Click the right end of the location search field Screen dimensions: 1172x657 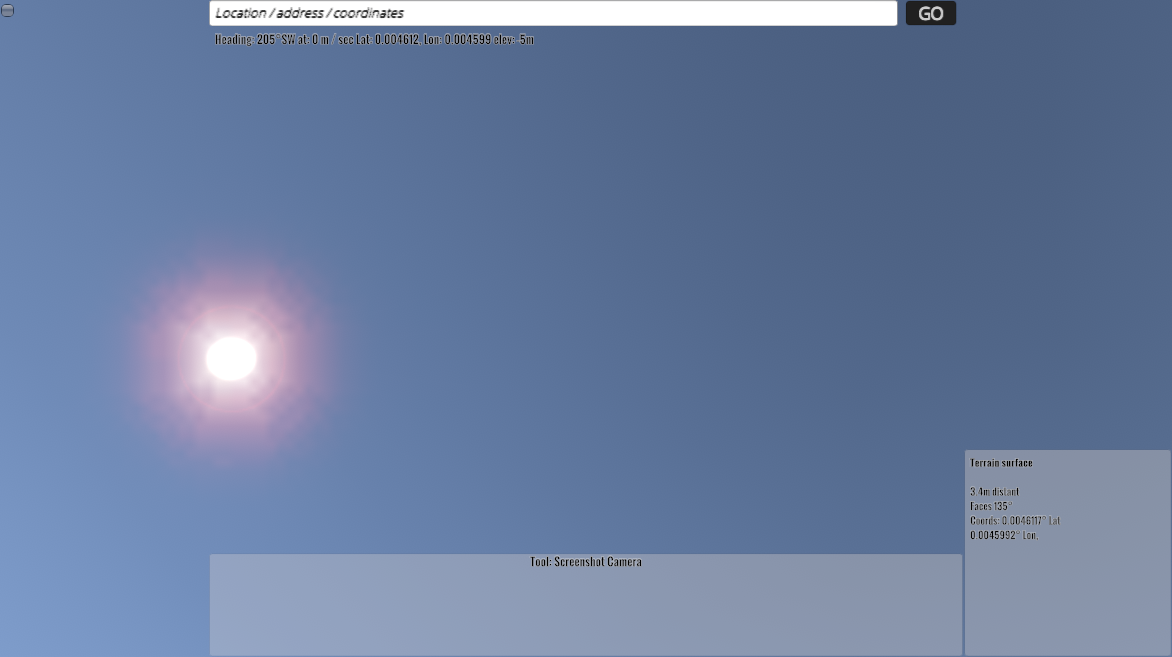click(x=880, y=13)
